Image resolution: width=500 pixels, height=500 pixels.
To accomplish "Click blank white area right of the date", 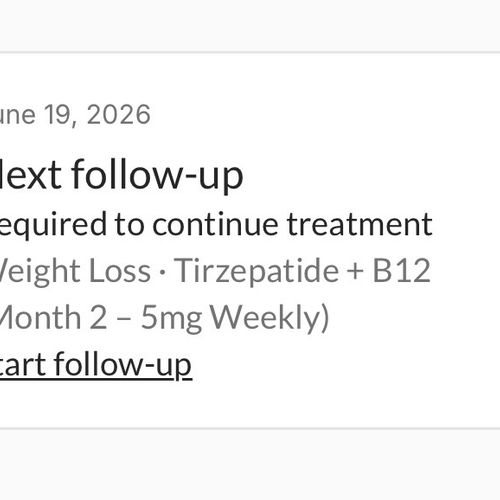I will tap(317, 115).
